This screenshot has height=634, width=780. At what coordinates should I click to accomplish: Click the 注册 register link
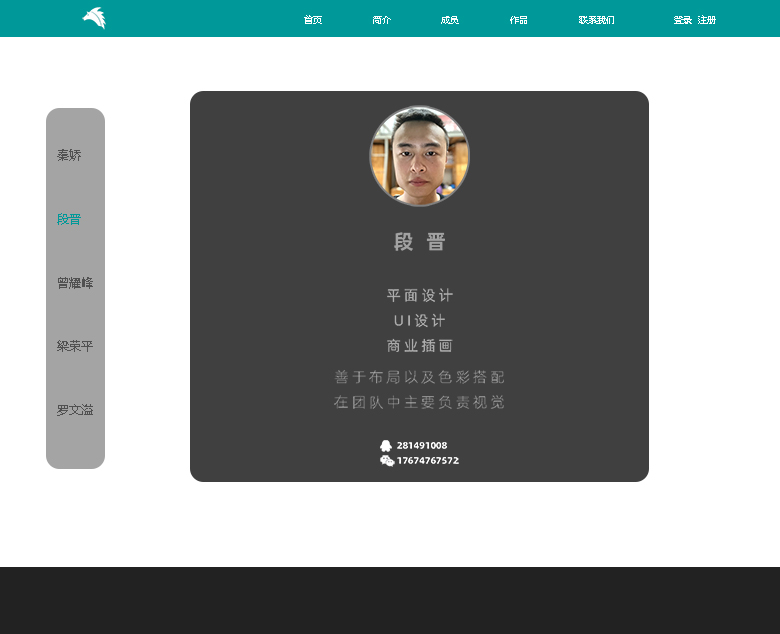tap(707, 20)
